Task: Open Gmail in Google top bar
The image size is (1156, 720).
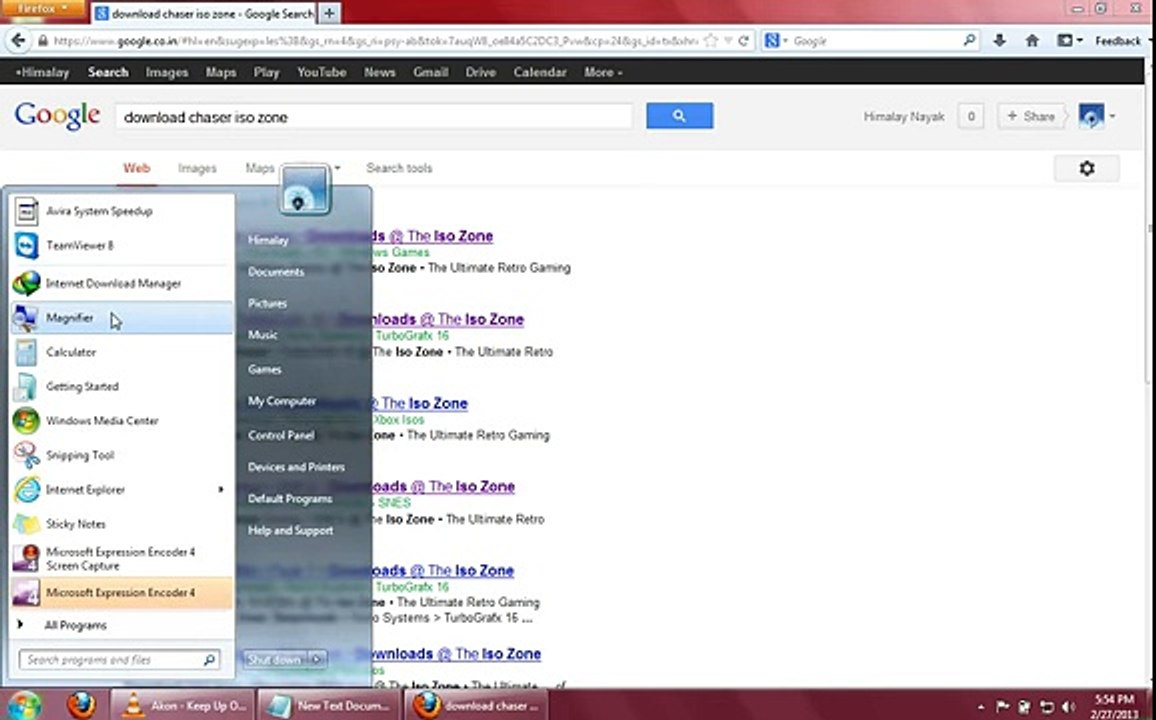Action: (431, 72)
